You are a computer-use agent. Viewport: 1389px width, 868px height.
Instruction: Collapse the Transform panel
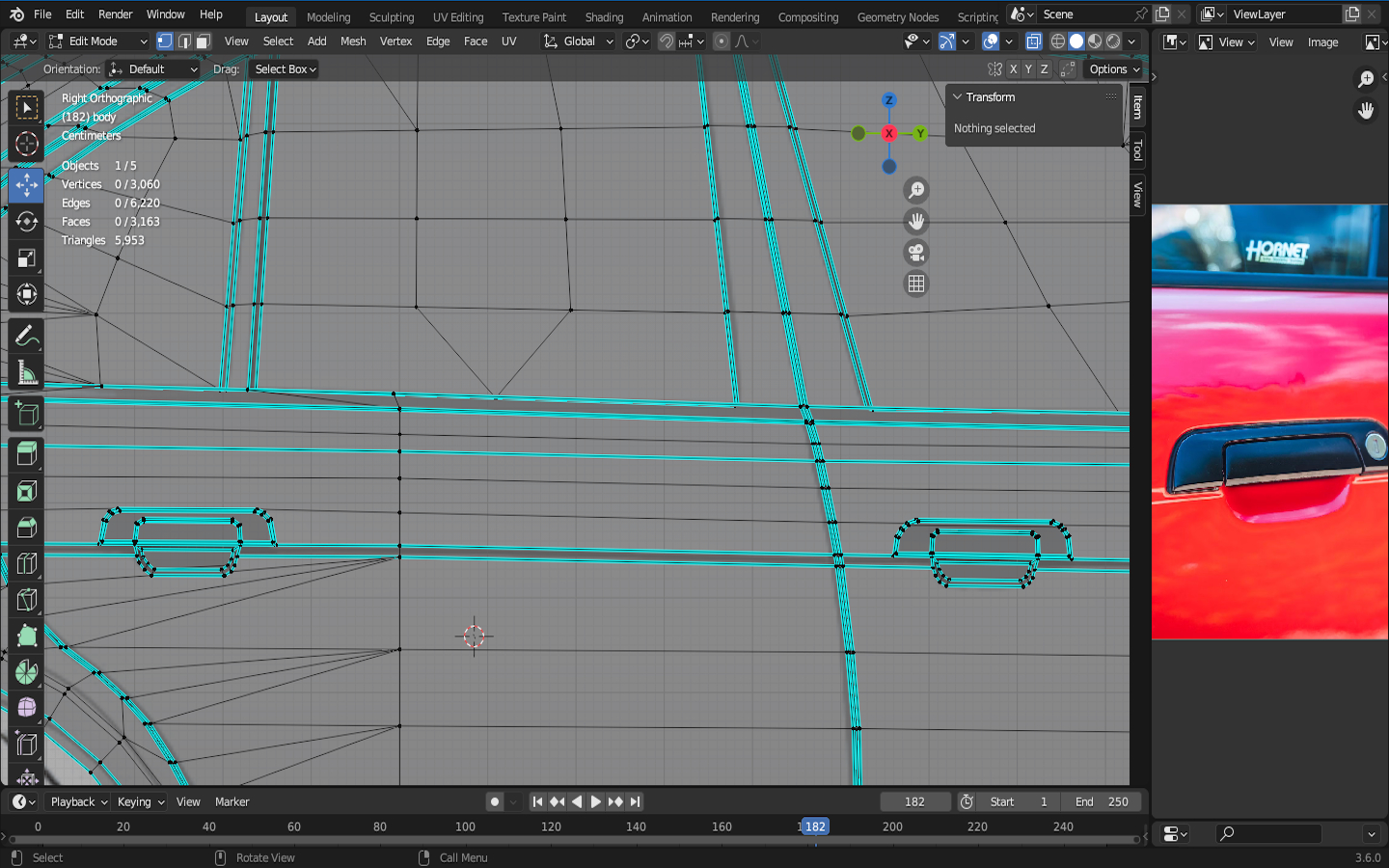958,97
